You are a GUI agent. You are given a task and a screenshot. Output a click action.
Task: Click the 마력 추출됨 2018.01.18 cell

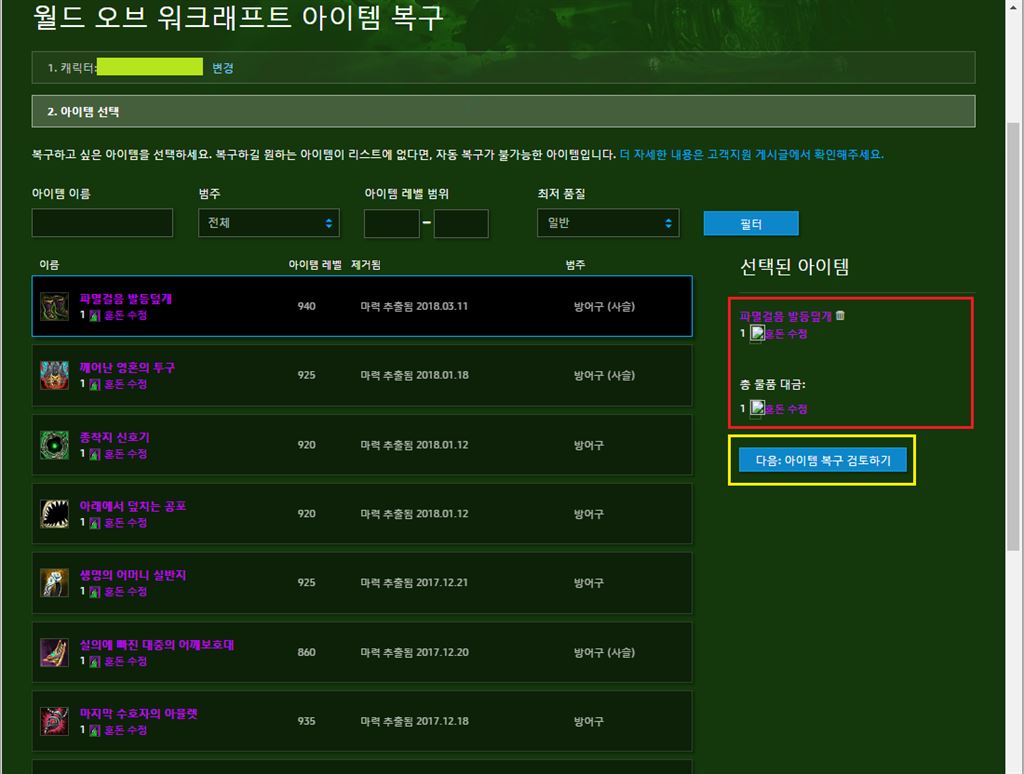click(414, 376)
